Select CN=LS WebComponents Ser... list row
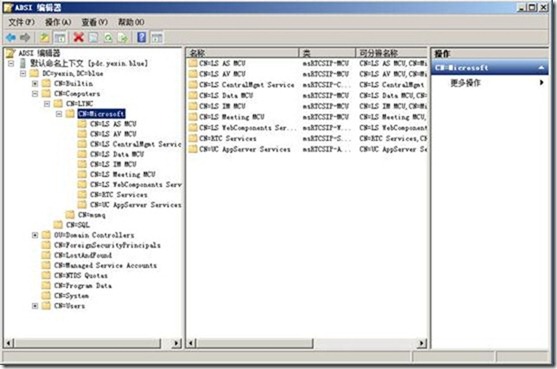 307,127
